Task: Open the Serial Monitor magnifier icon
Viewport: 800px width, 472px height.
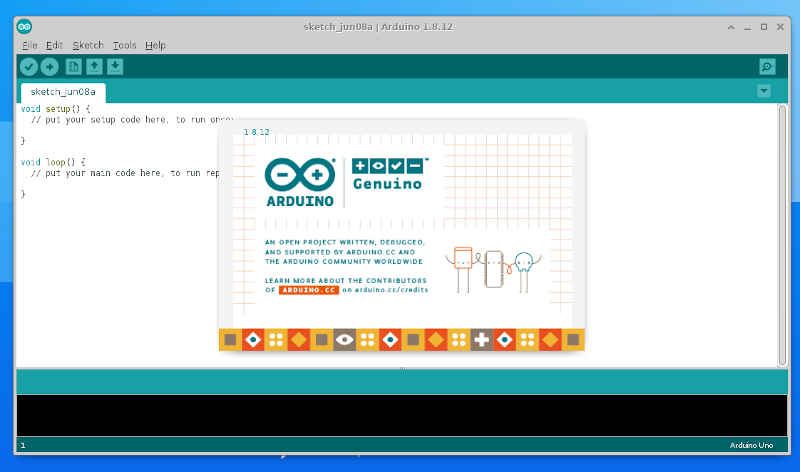Action: coord(767,67)
